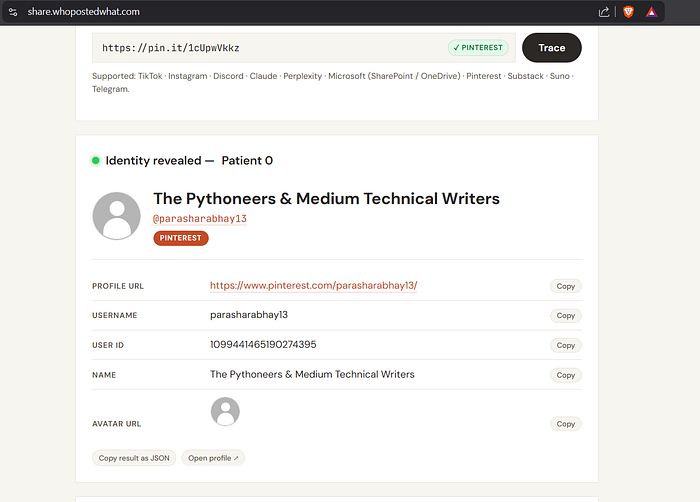
Task: Click the Open profile button
Action: click(x=213, y=458)
